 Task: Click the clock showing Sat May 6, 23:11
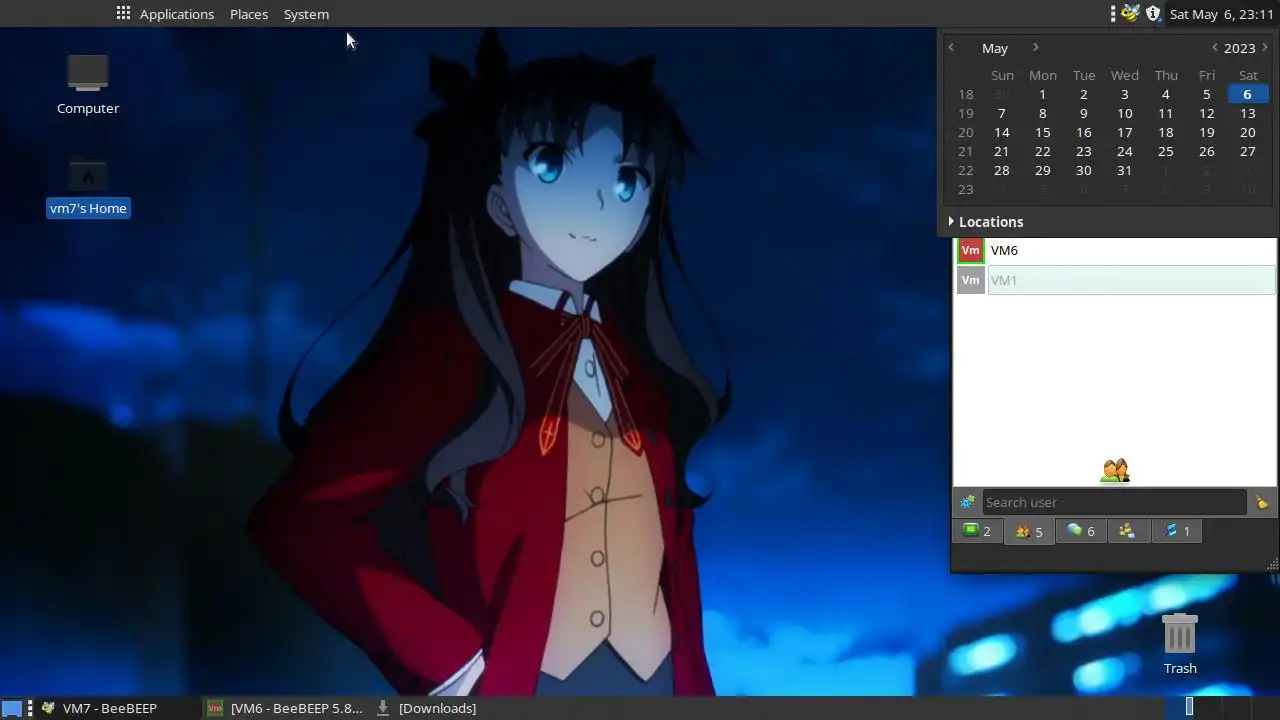pos(1221,14)
